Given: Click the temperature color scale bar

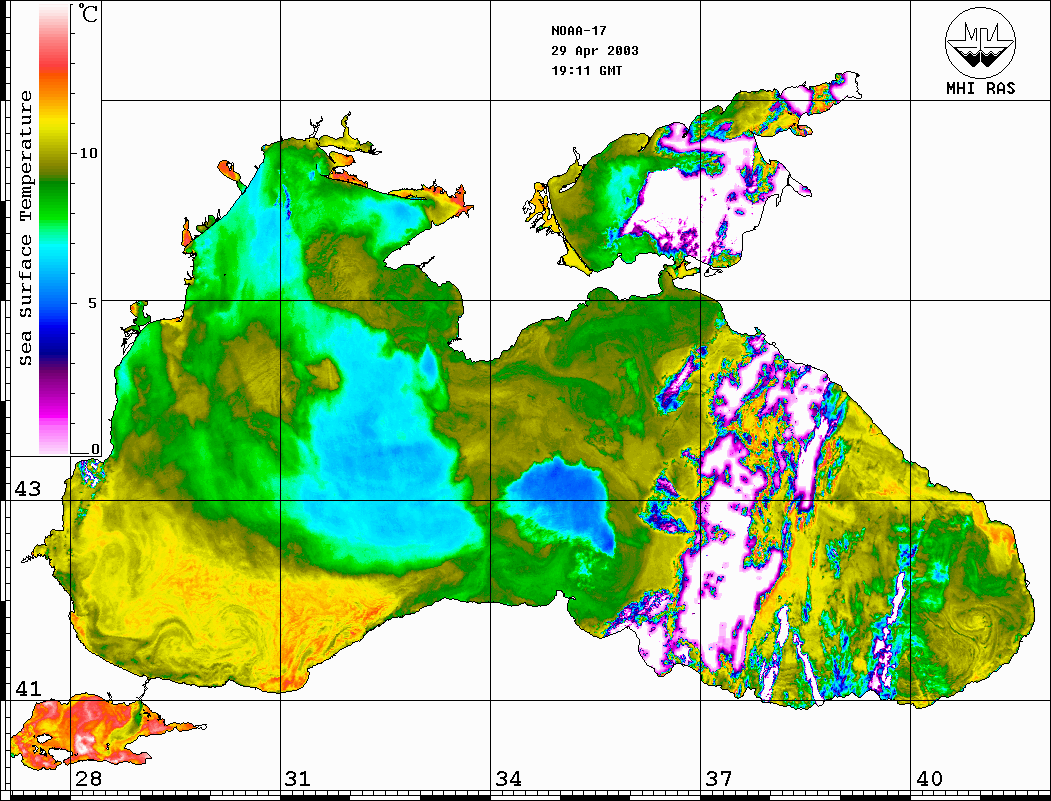Looking at the screenshot, I should point(54,229).
